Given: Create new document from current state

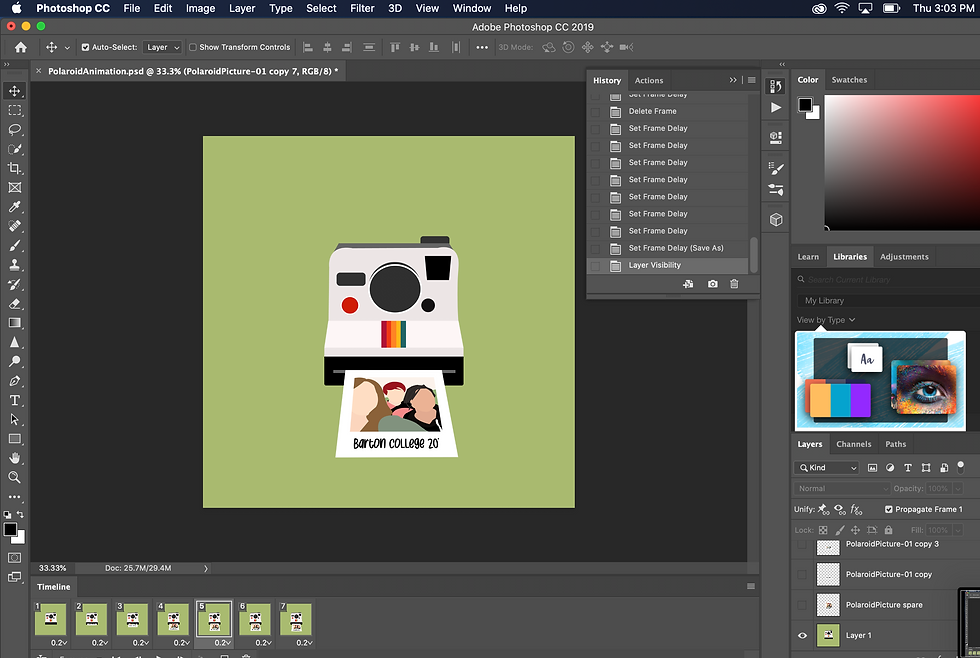Looking at the screenshot, I should 688,284.
